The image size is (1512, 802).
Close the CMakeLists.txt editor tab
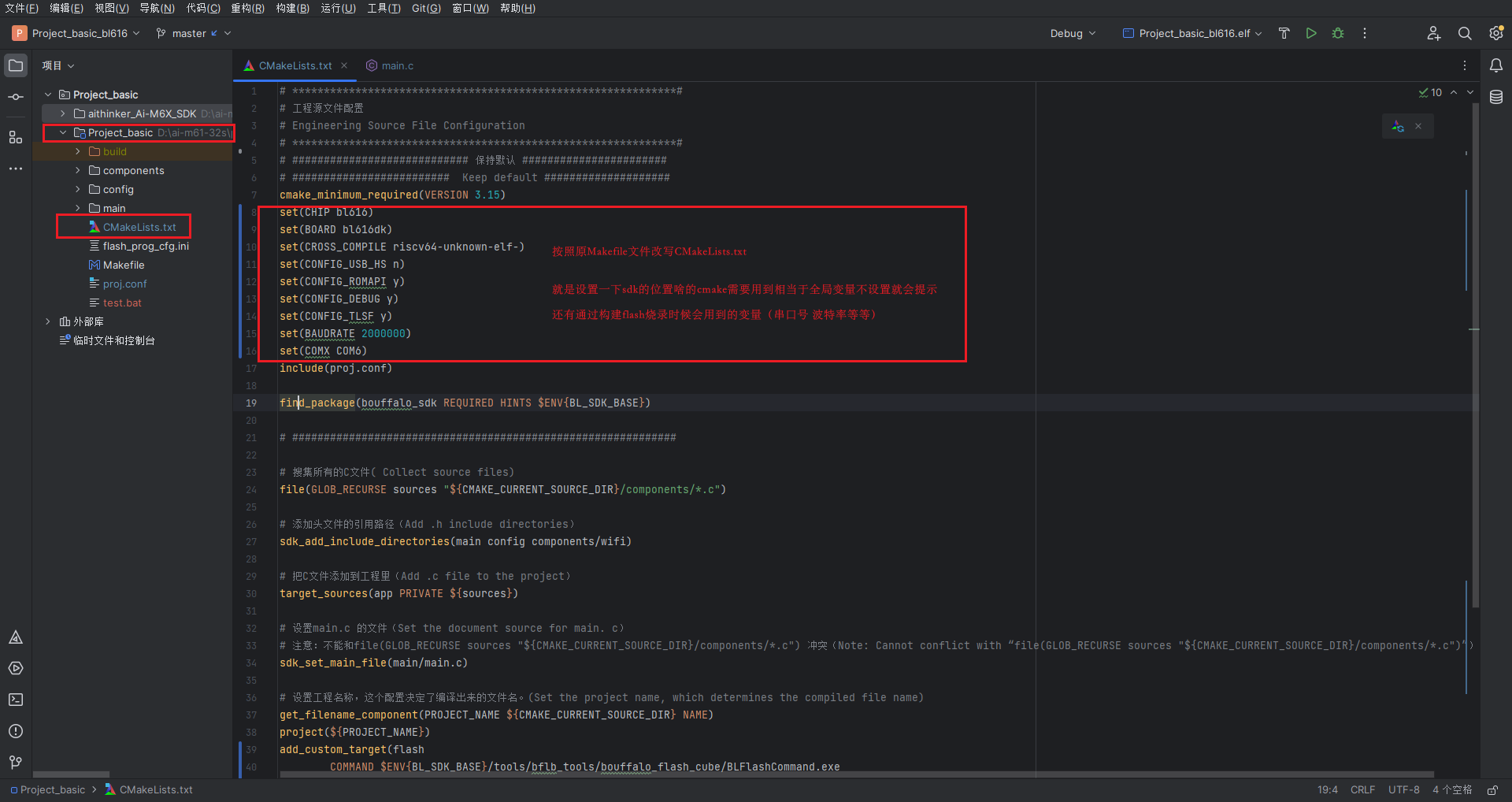point(344,65)
